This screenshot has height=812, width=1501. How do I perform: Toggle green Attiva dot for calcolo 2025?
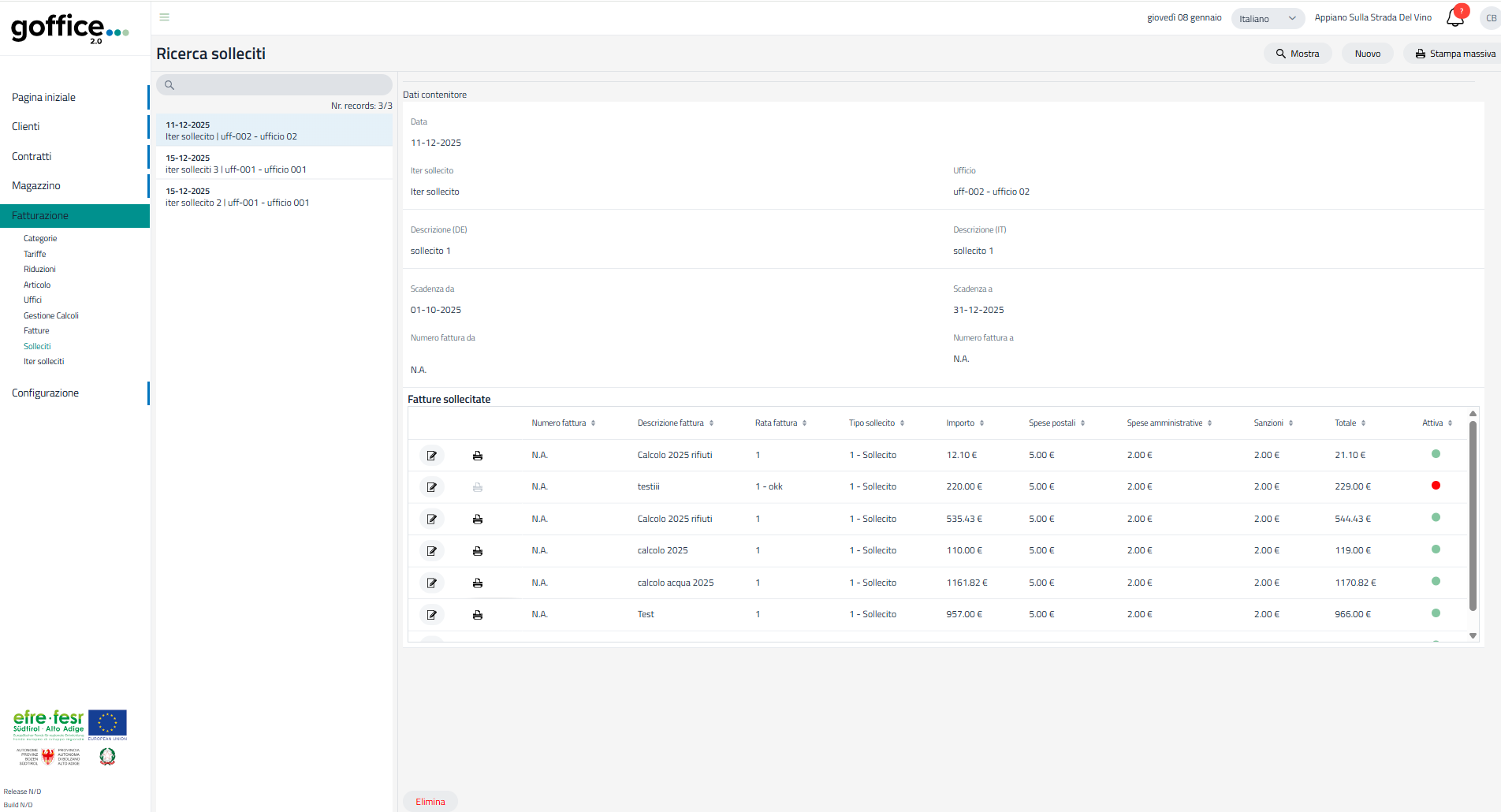coord(1436,549)
